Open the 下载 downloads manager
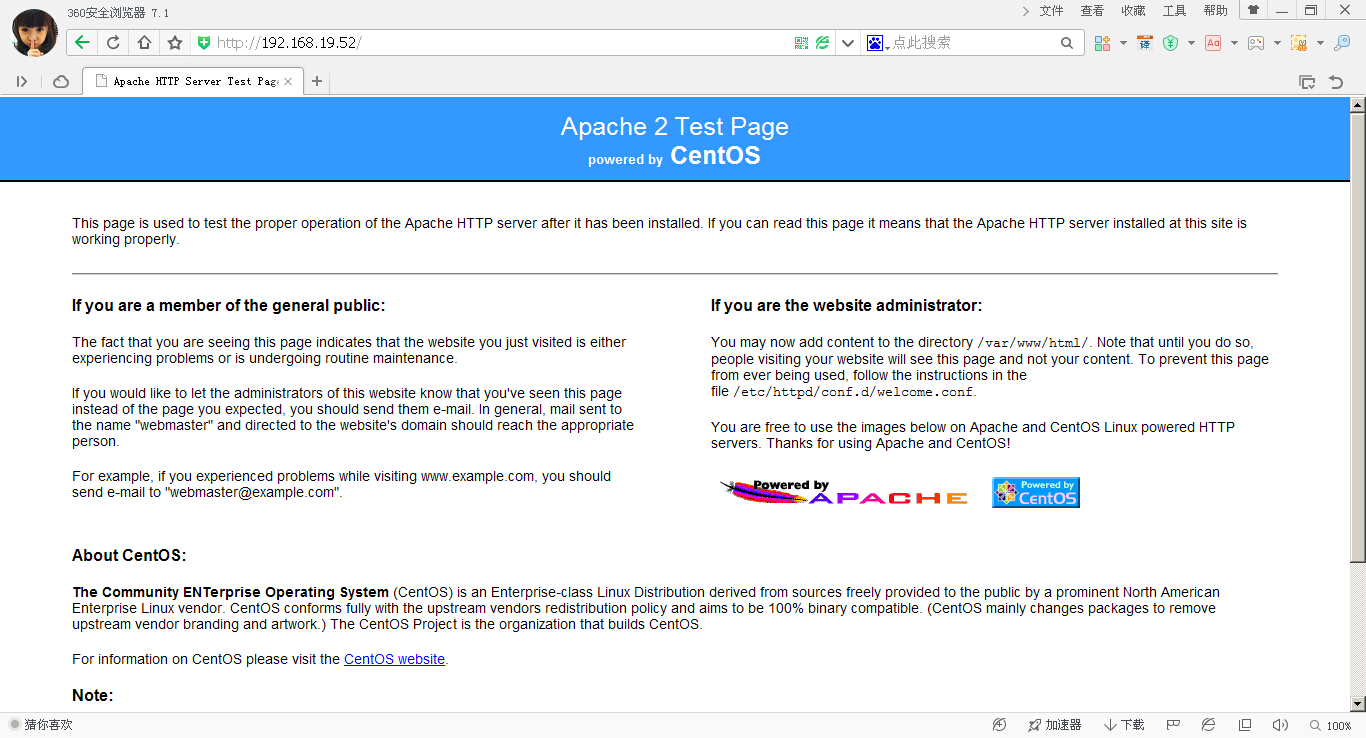This screenshot has width=1366, height=738. coord(1124,725)
